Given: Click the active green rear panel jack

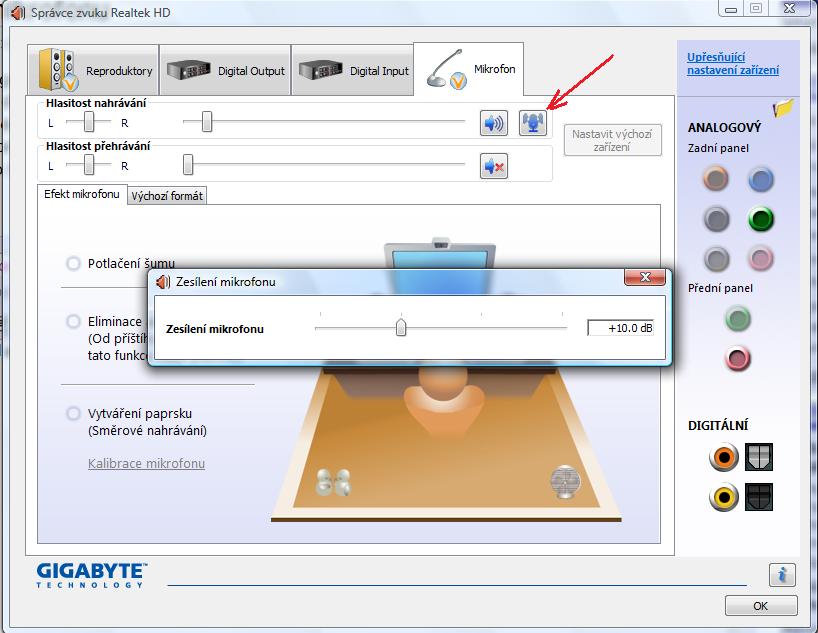Looking at the screenshot, I should pos(761,219).
